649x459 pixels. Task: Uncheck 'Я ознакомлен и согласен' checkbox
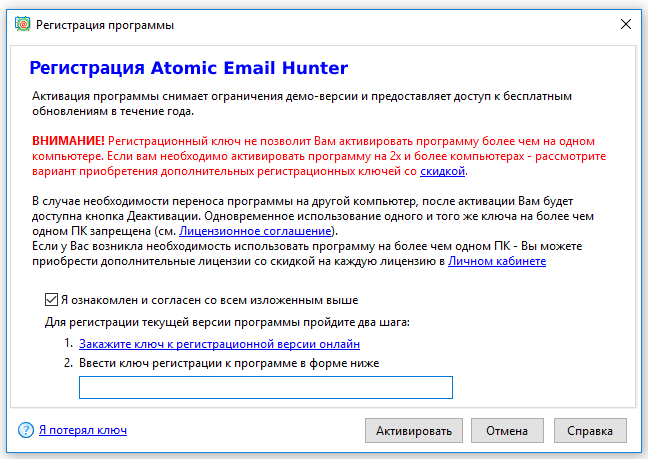(51, 299)
